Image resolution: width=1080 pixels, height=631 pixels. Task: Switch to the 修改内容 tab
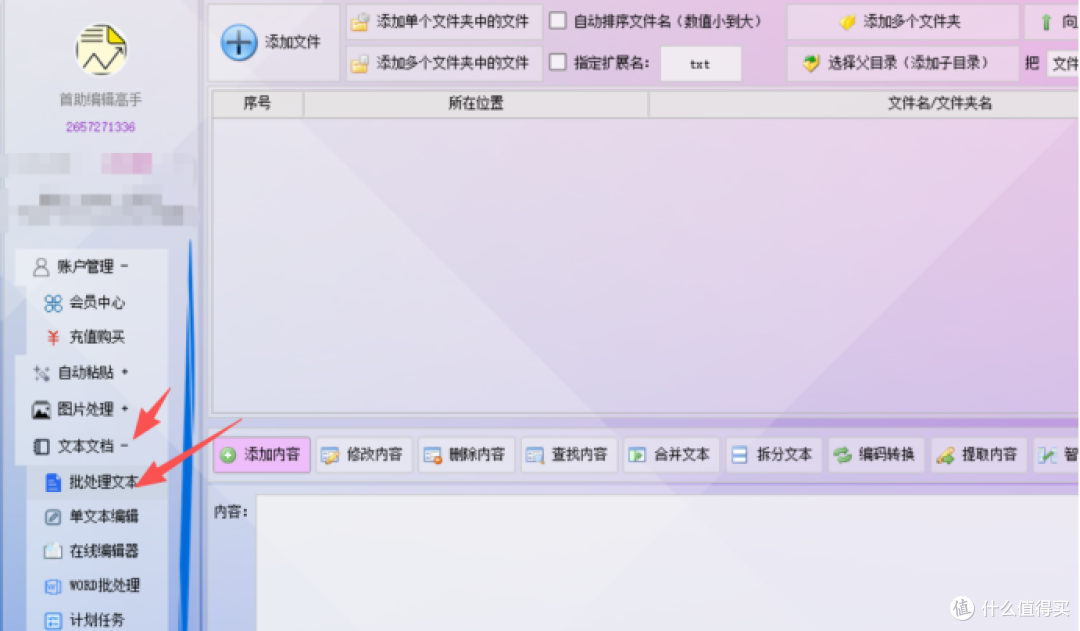364,455
